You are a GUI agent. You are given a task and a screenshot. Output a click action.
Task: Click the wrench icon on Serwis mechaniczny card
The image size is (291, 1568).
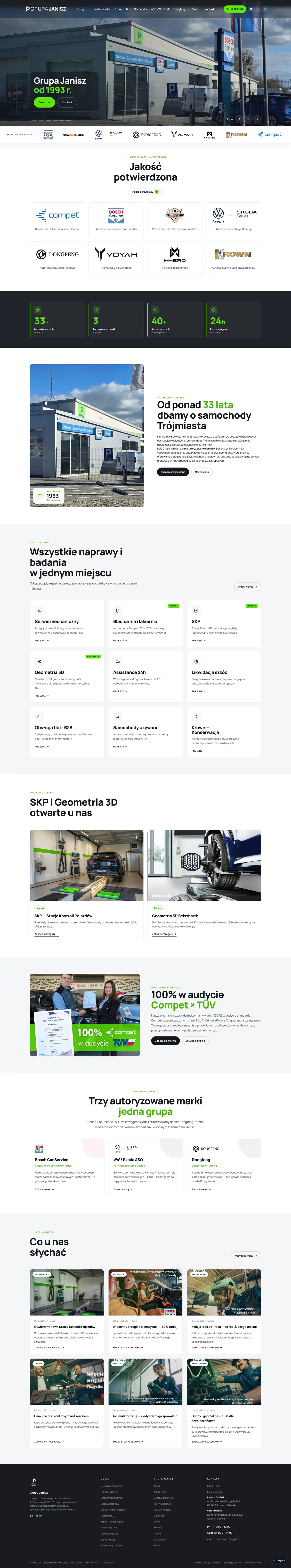click(40, 611)
